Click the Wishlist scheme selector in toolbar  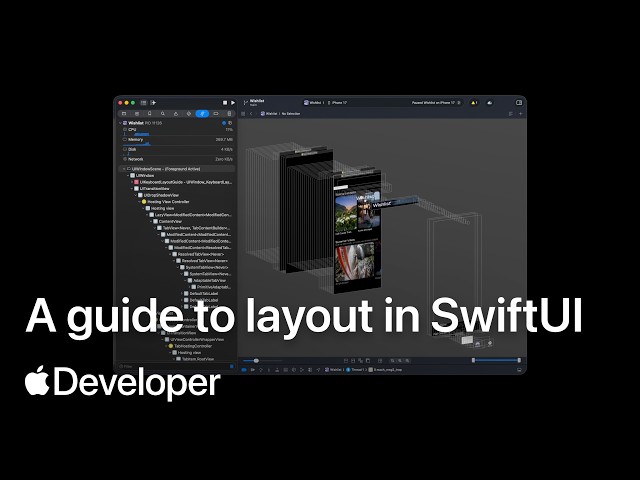pos(313,103)
